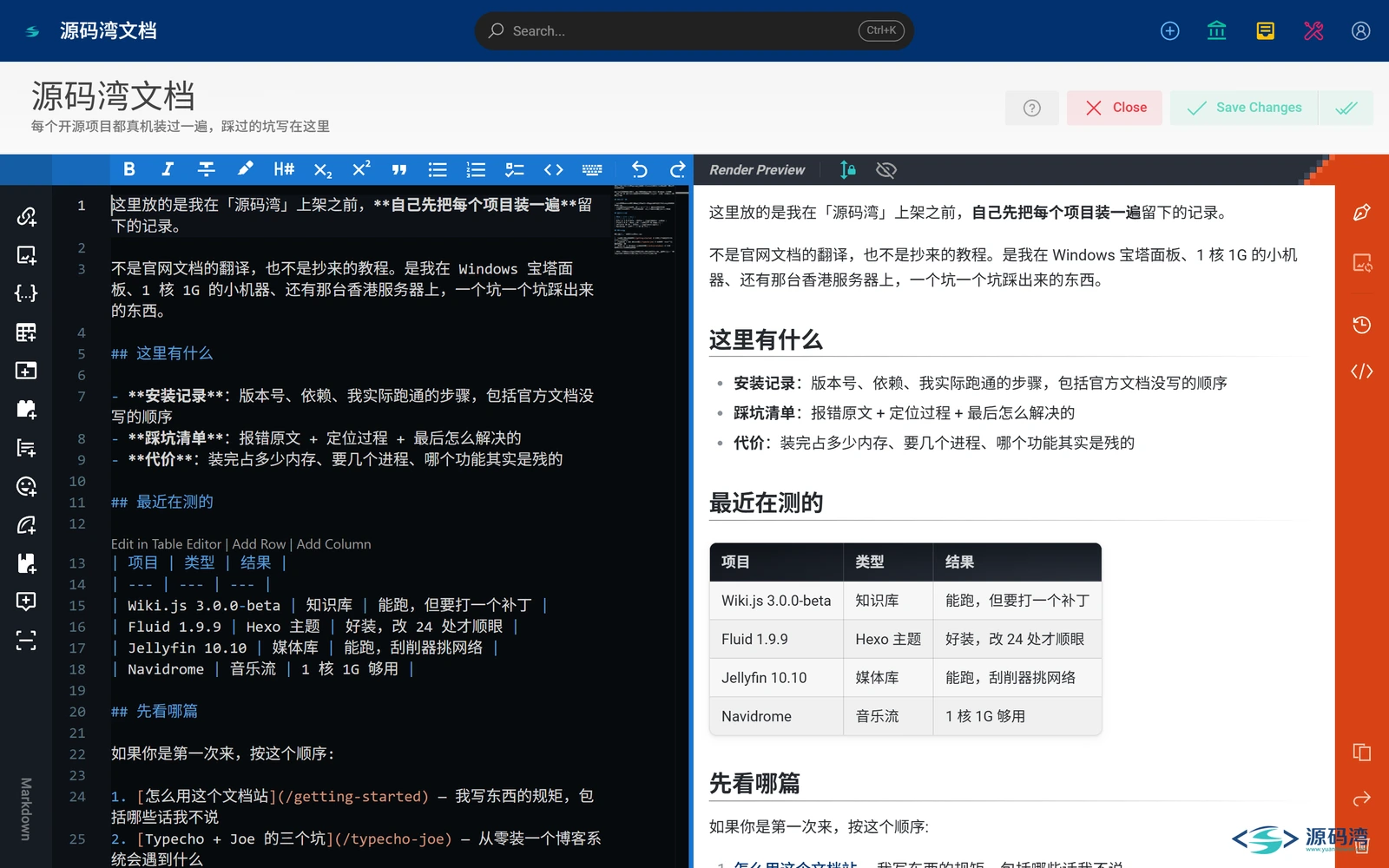The image size is (1389, 868).
Task: Toggle distraction-free mode in the left sidebar
Action: pos(26,641)
